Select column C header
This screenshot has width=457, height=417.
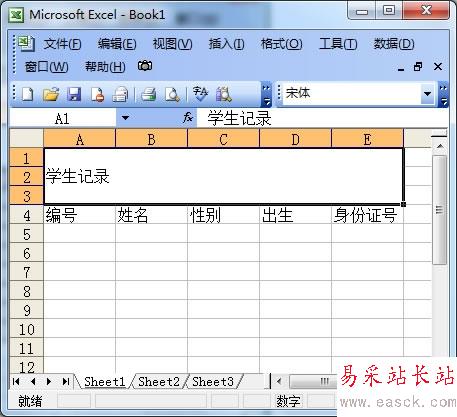[223, 139]
